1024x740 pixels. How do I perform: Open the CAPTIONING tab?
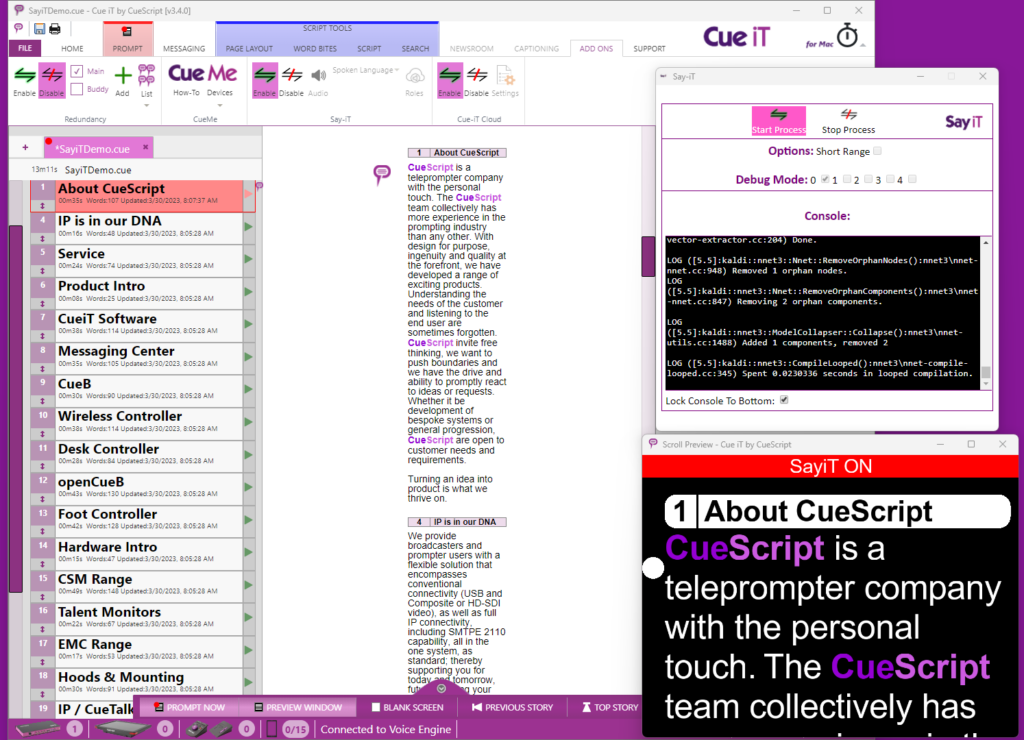tap(538, 47)
